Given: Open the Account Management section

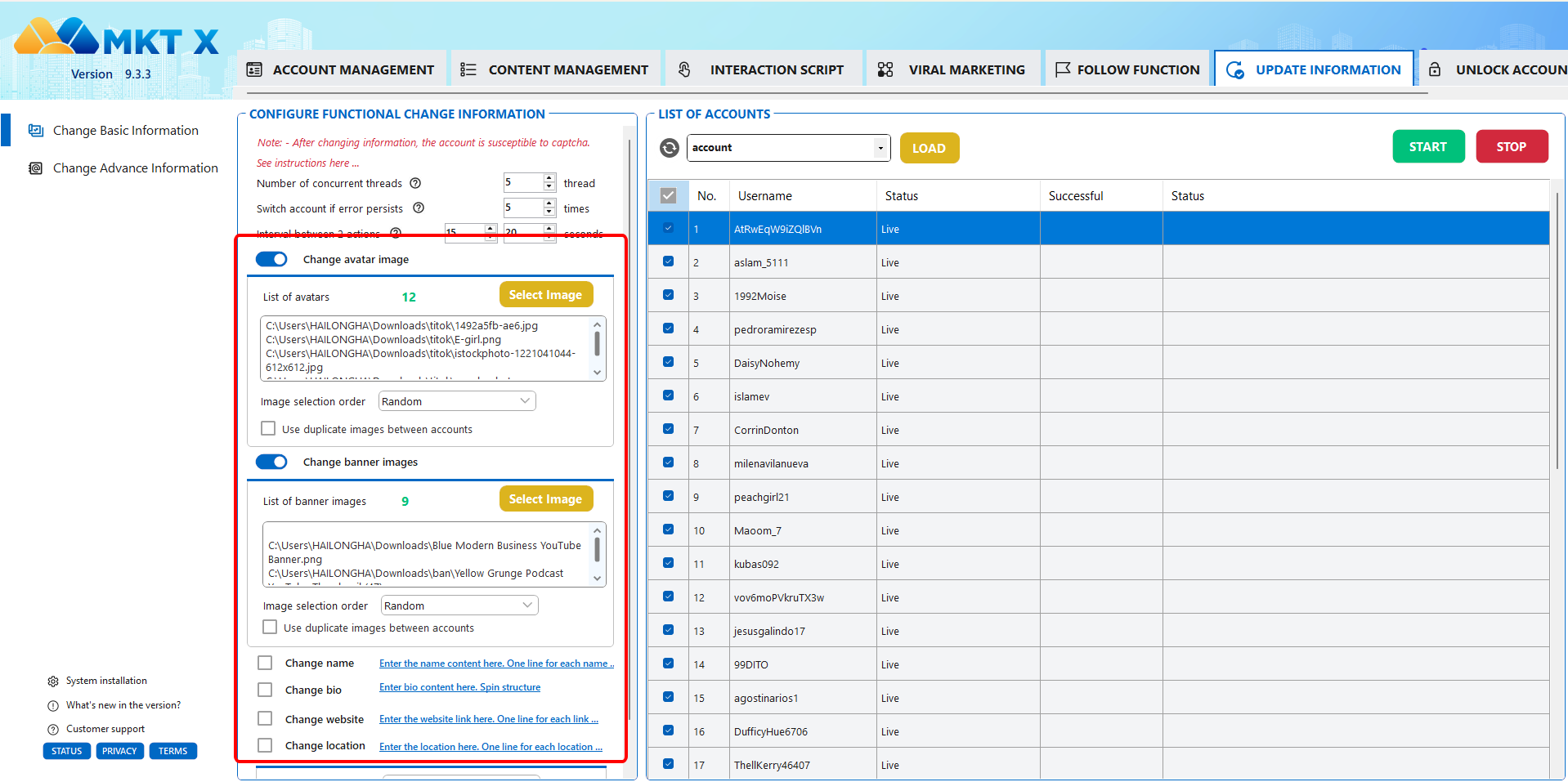Looking at the screenshot, I should click(256, 69).
